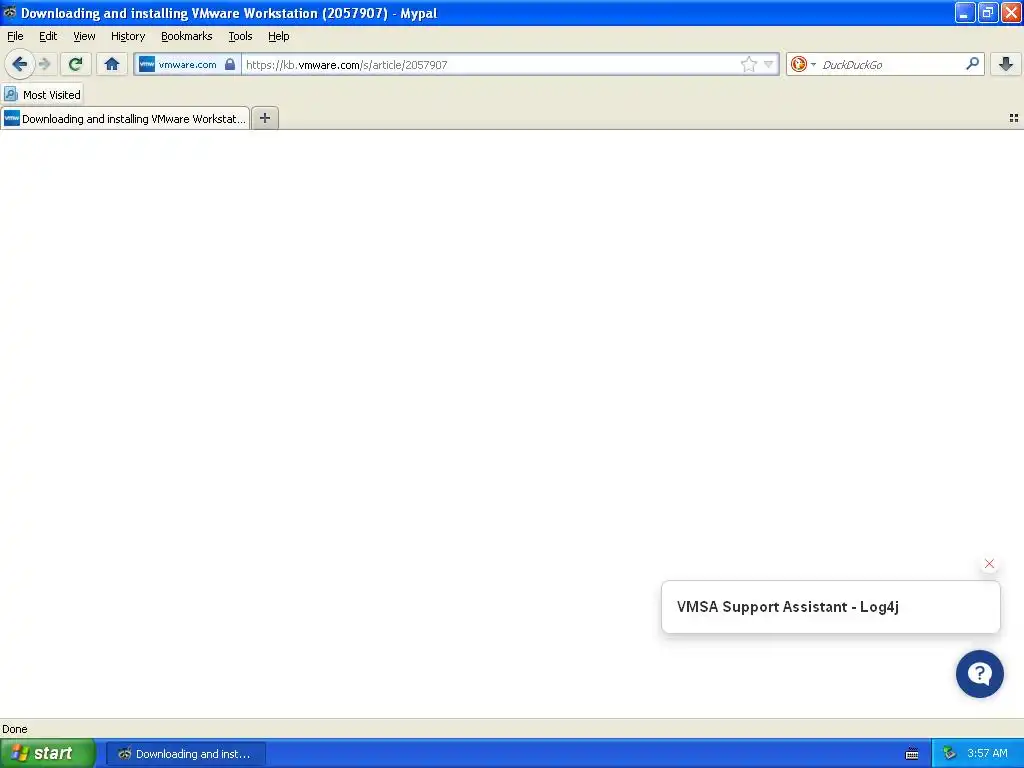This screenshot has width=1024, height=768.
Task: Open DuckDuckGo search engine dropdown
Action: pyautogui.click(x=803, y=64)
